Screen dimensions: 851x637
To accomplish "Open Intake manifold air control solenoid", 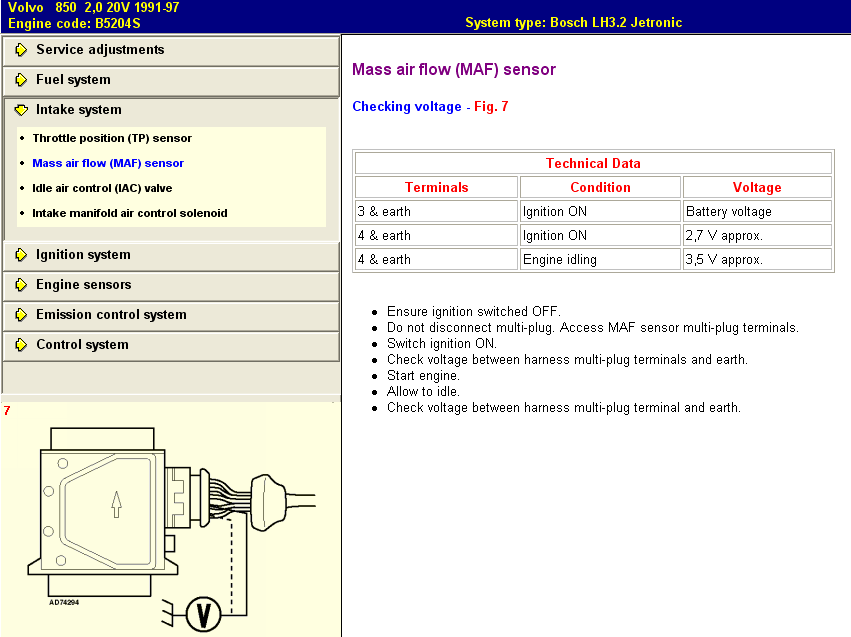I will (130, 213).
